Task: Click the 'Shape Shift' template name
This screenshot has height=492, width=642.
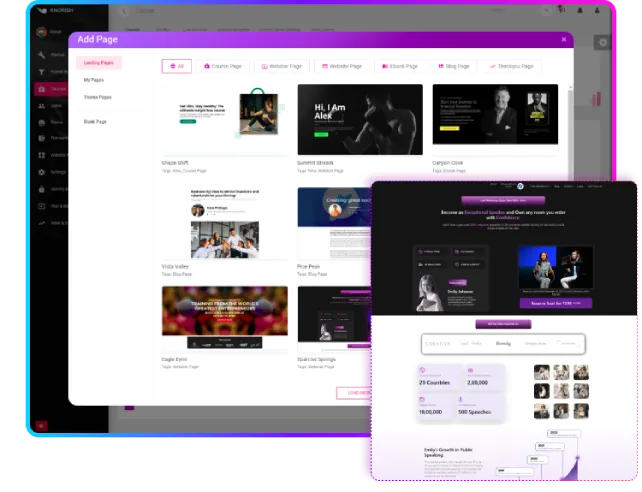Action: 175,163
